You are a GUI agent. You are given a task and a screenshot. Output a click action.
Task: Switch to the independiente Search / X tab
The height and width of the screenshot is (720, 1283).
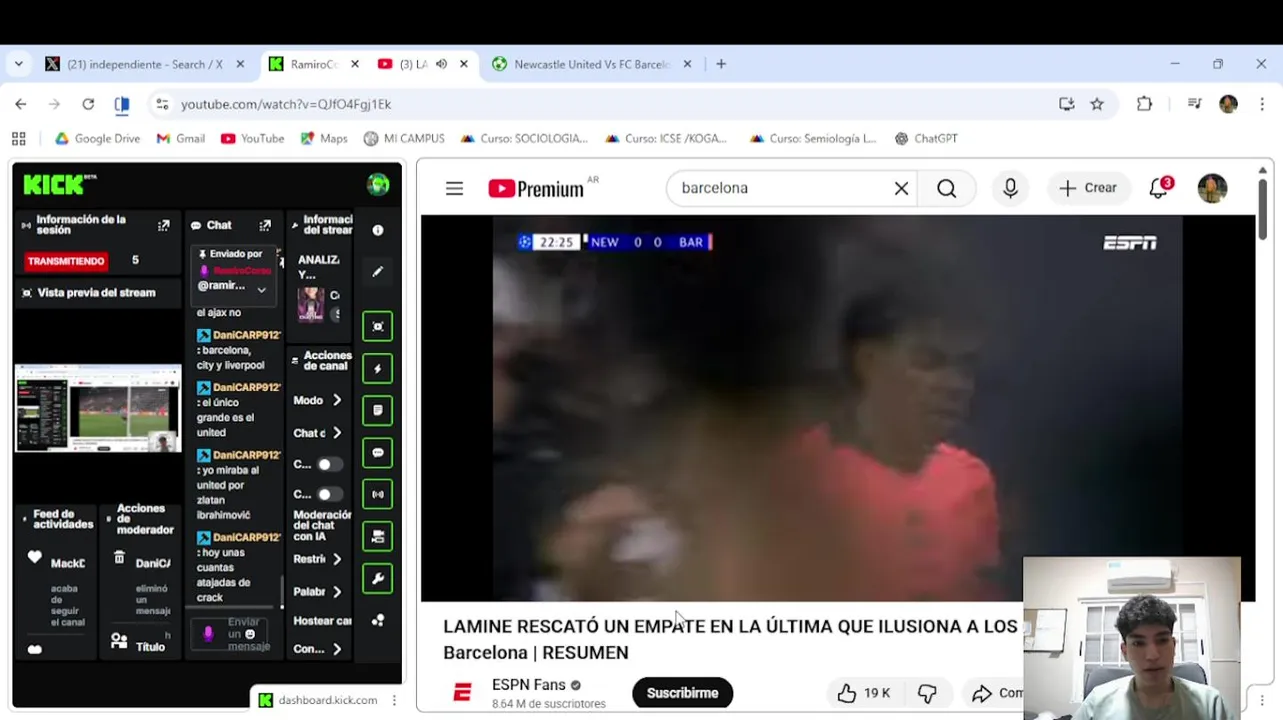click(145, 64)
